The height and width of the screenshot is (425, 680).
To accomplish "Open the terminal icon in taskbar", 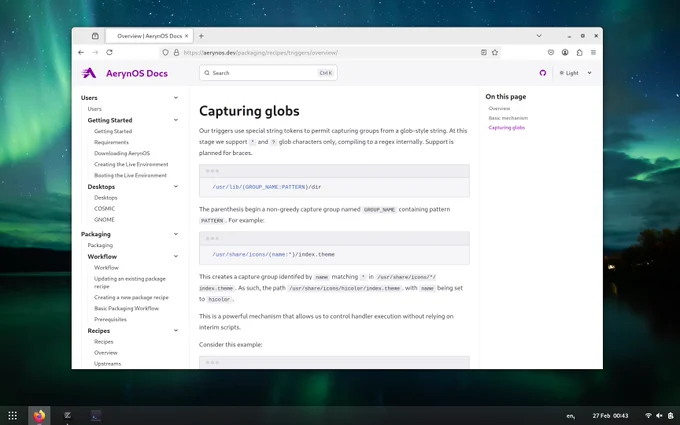I will pyautogui.click(x=96, y=415).
